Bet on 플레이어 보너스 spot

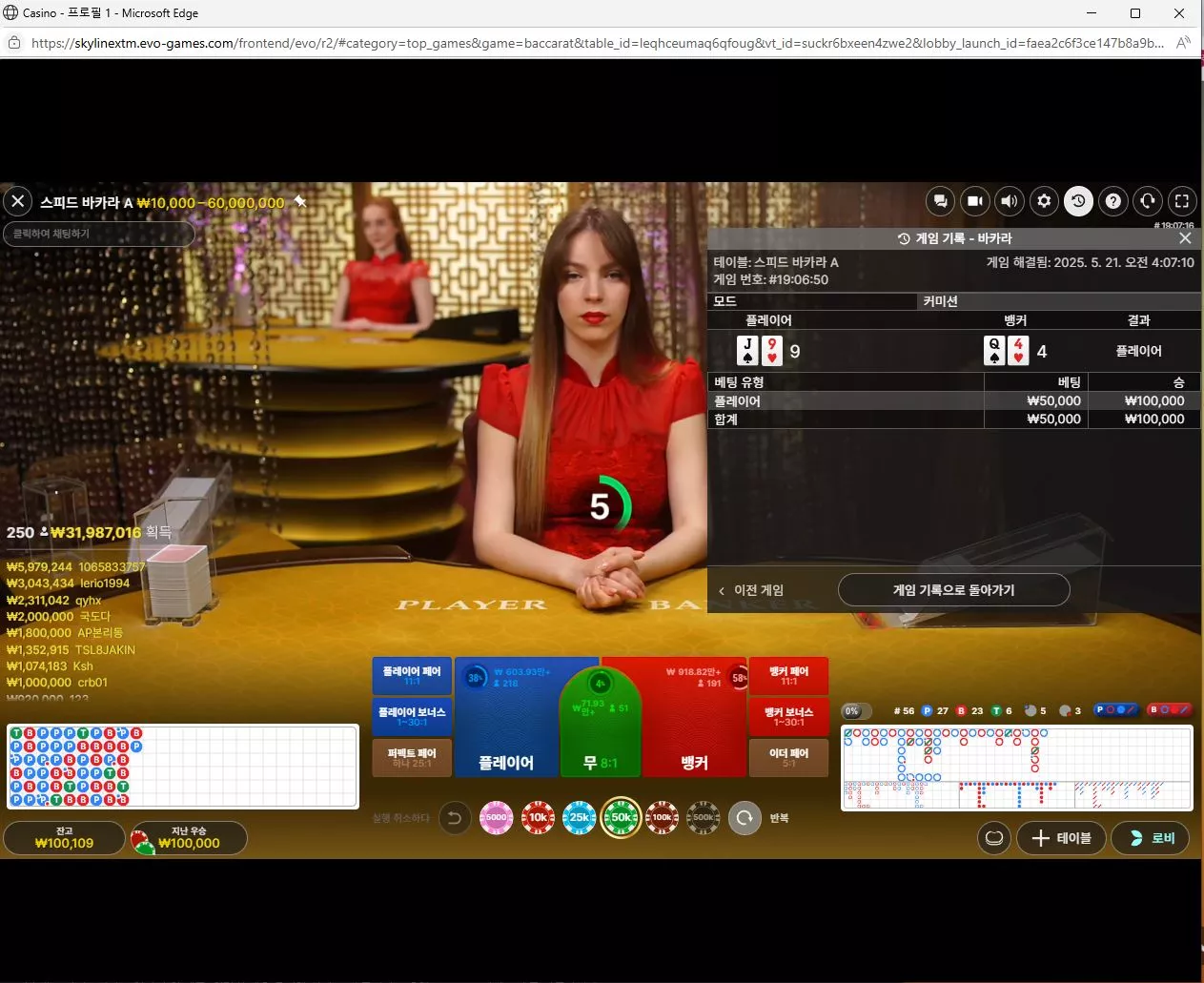point(412,717)
